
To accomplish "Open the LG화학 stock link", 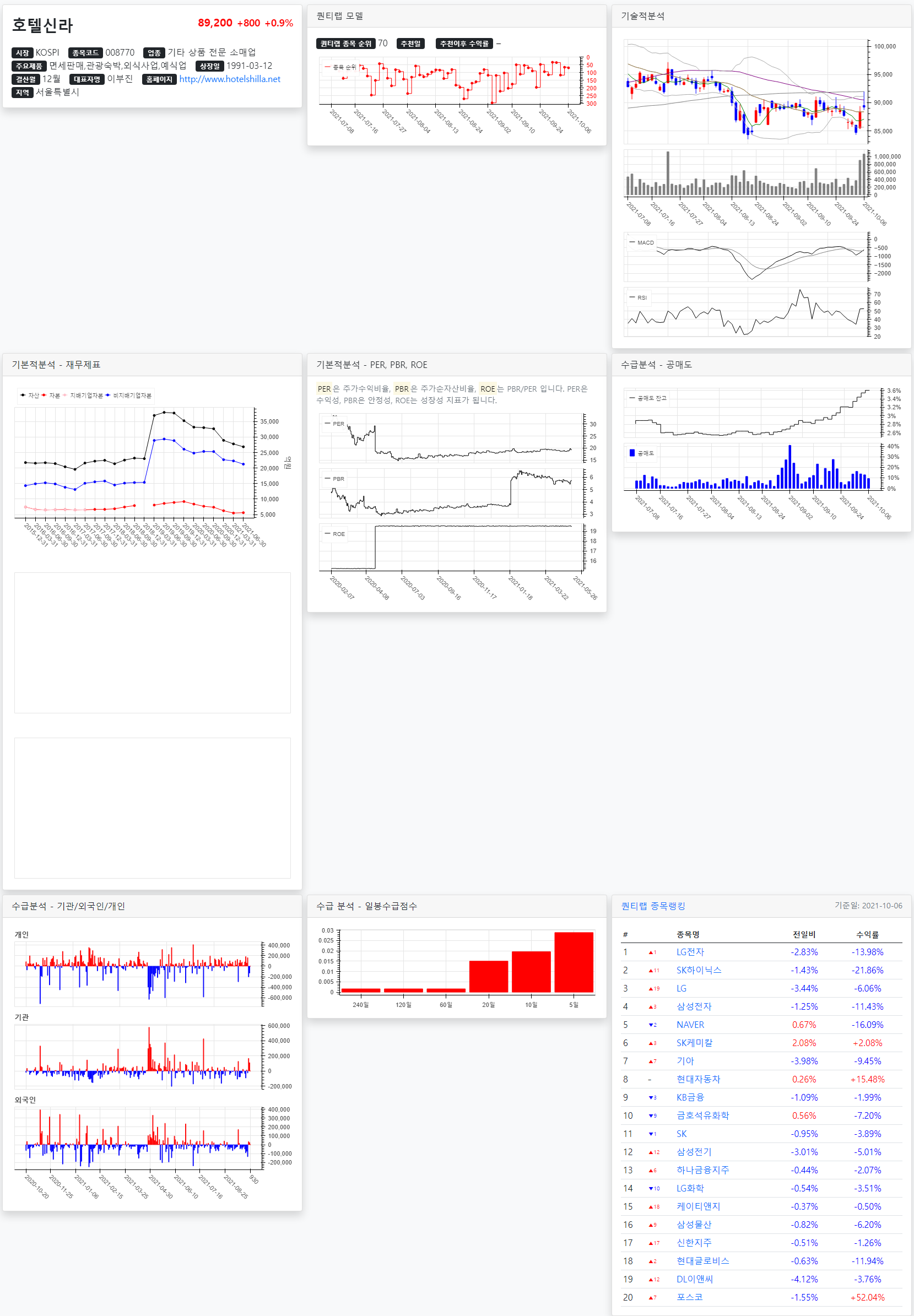I will pyautogui.click(x=690, y=1188).
